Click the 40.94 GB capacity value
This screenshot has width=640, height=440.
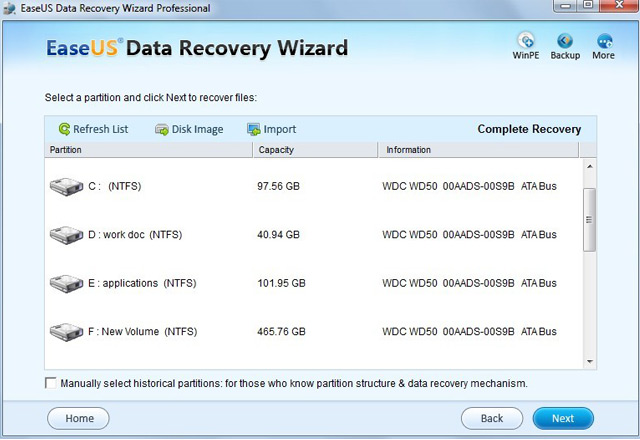click(278, 235)
